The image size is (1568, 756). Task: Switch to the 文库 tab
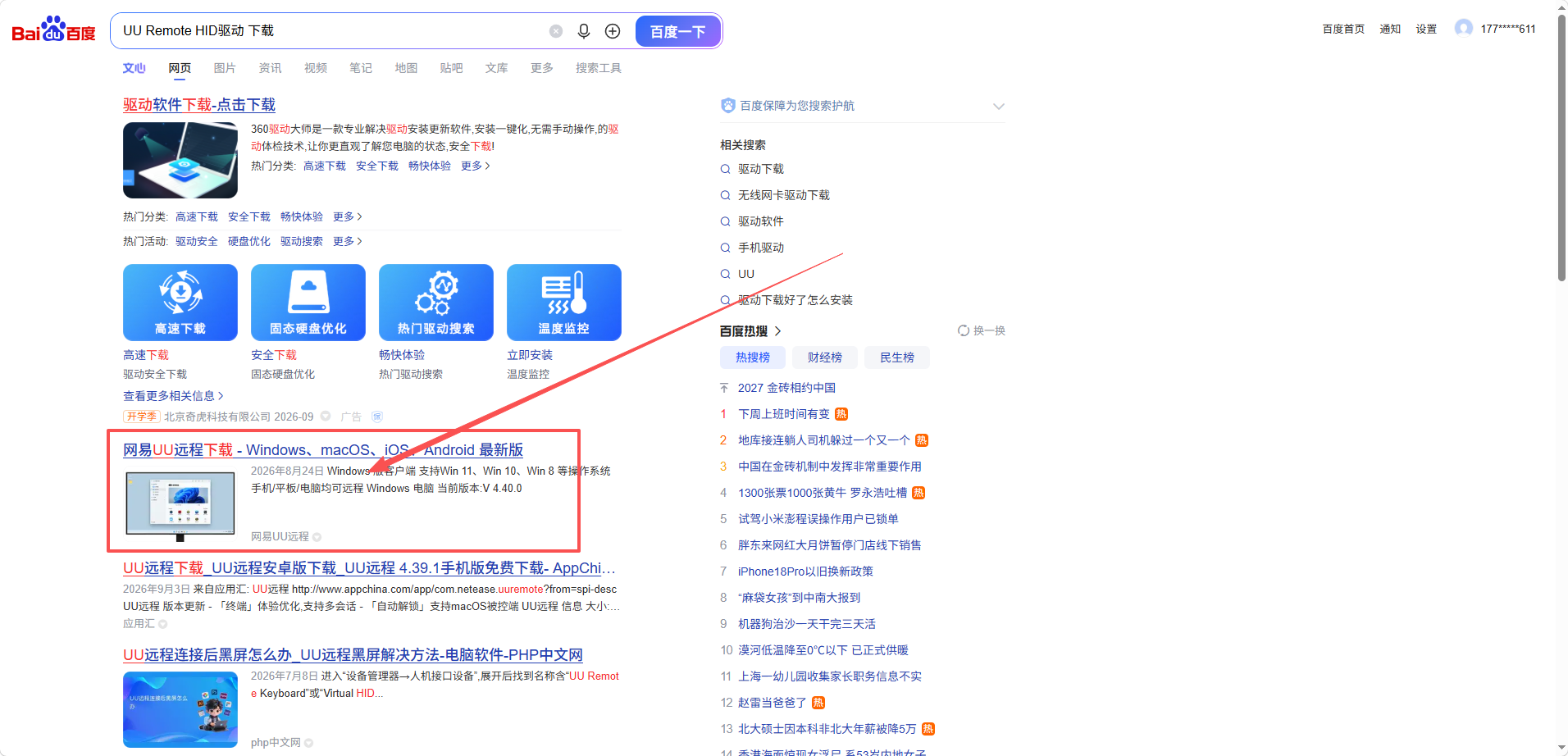click(496, 68)
